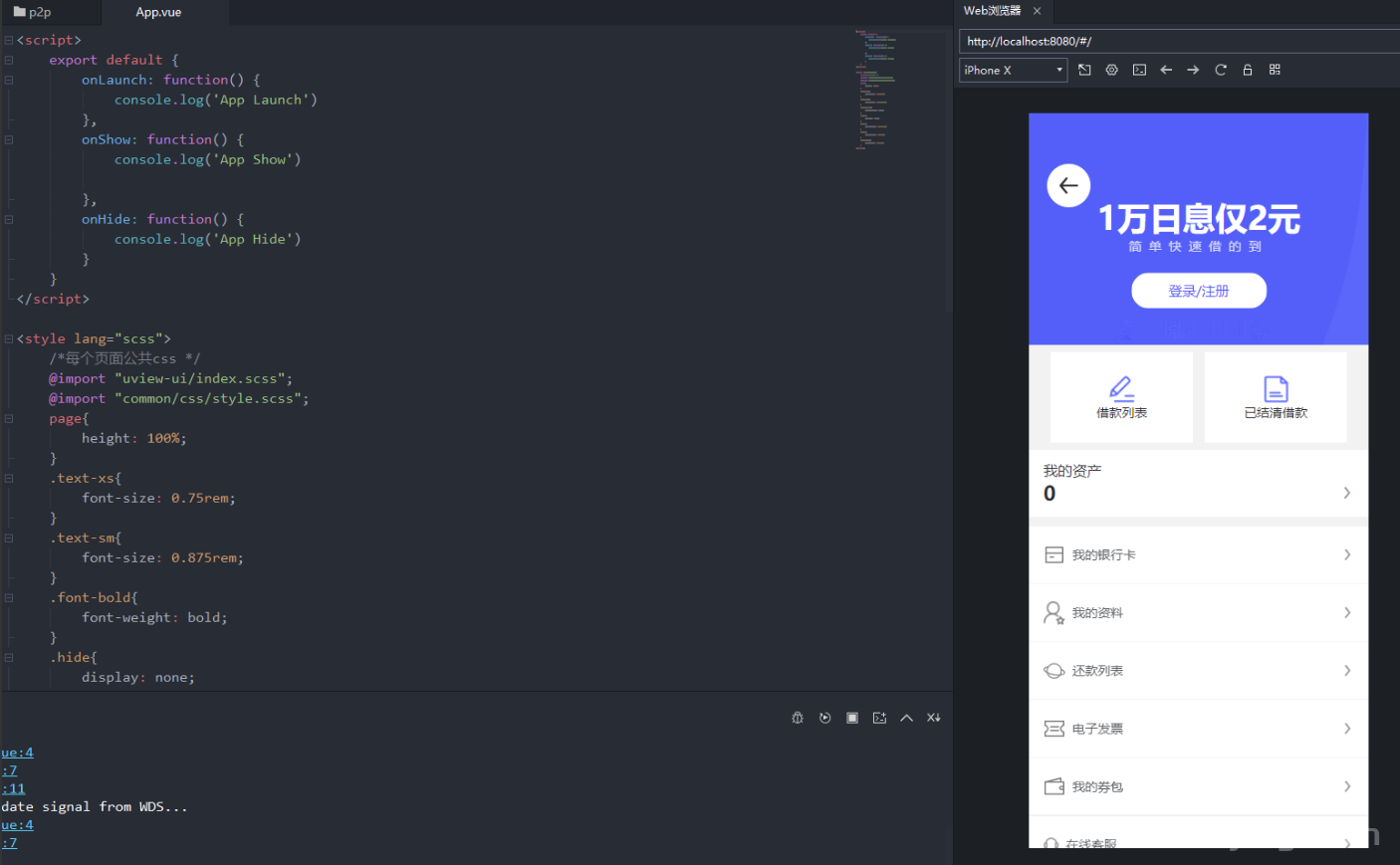Click the bug debug icon in console toolbar
The width and height of the screenshot is (1400, 865).
coord(797,717)
